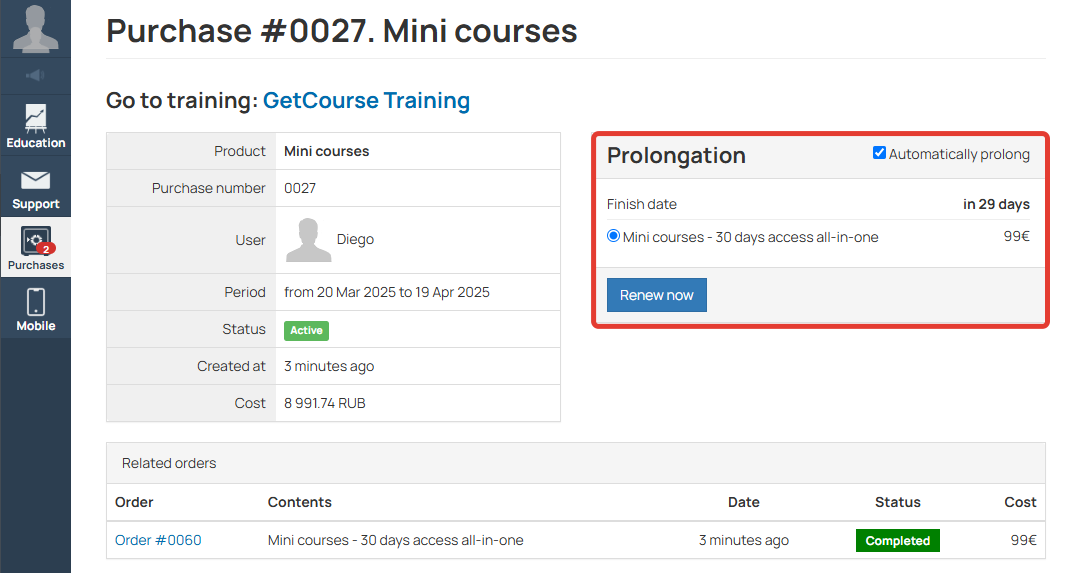This screenshot has width=1072, height=573.
Task: Toggle the Automatically prolong checkbox
Action: tap(879, 153)
